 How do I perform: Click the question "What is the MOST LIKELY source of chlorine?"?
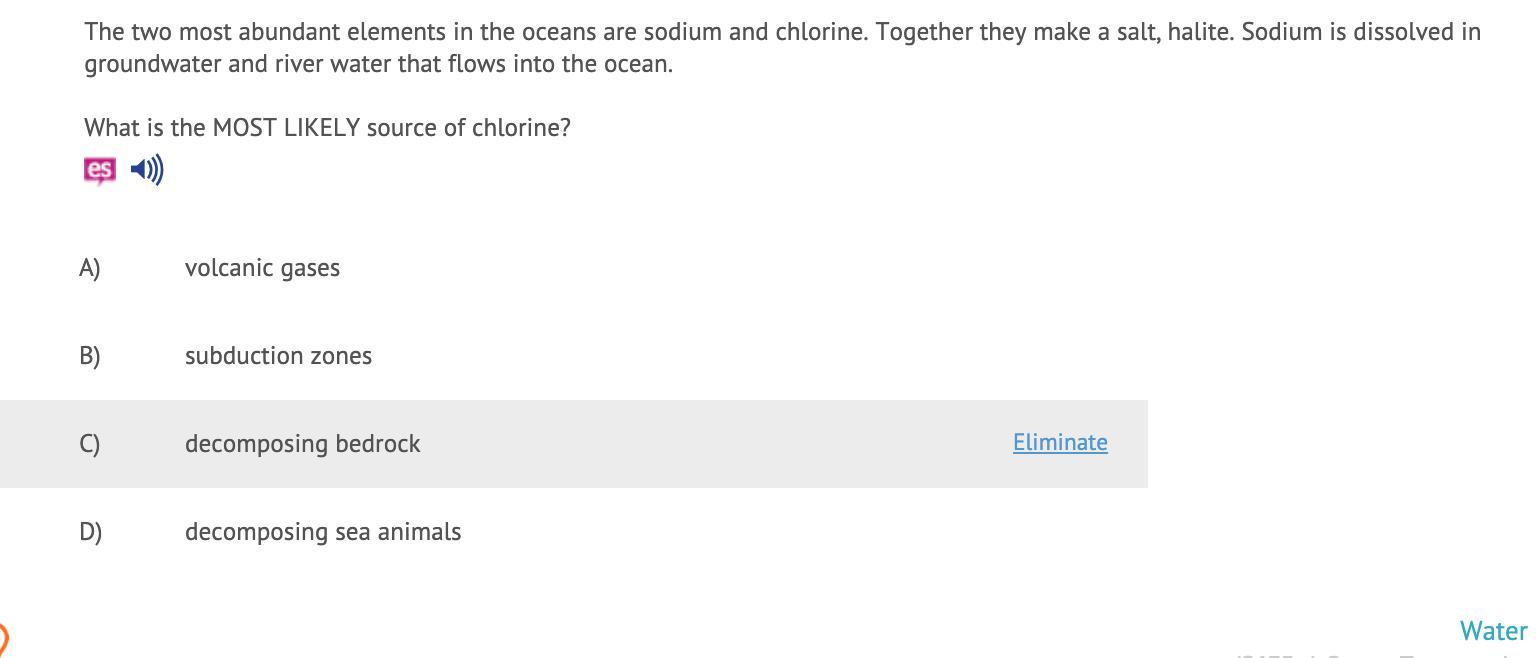[x=327, y=128]
